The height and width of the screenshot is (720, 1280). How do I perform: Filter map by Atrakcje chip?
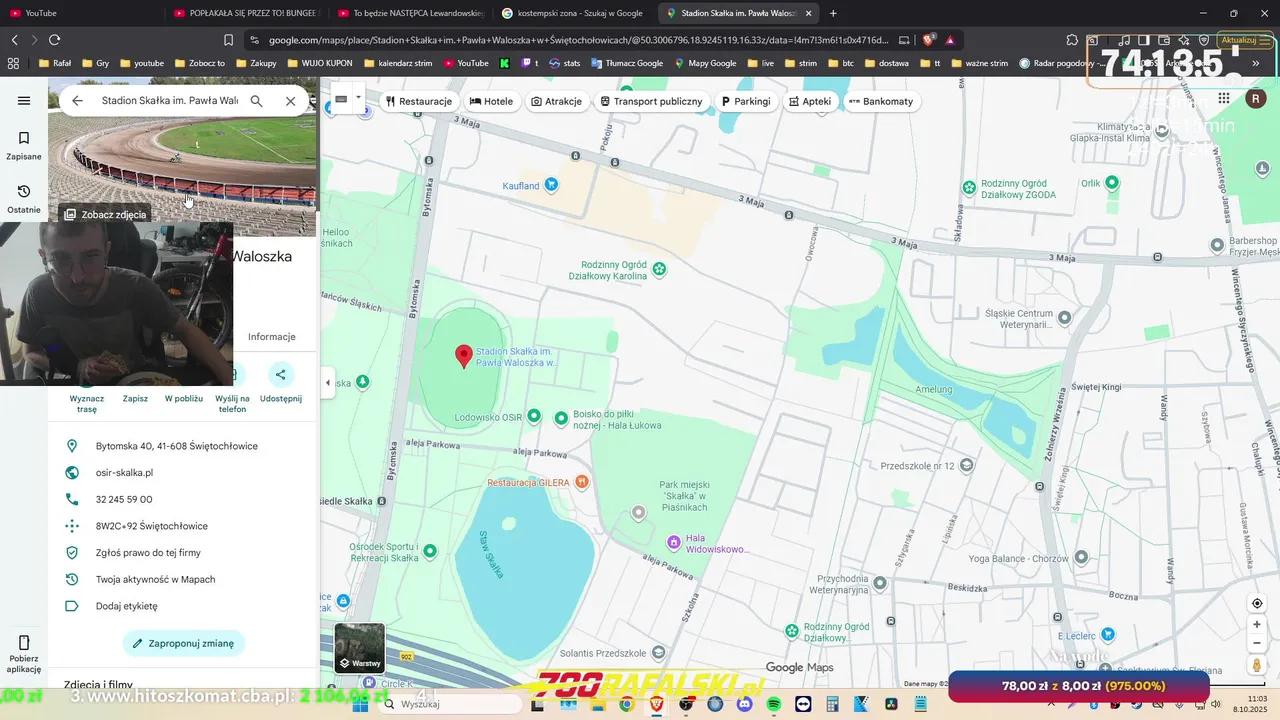(556, 101)
